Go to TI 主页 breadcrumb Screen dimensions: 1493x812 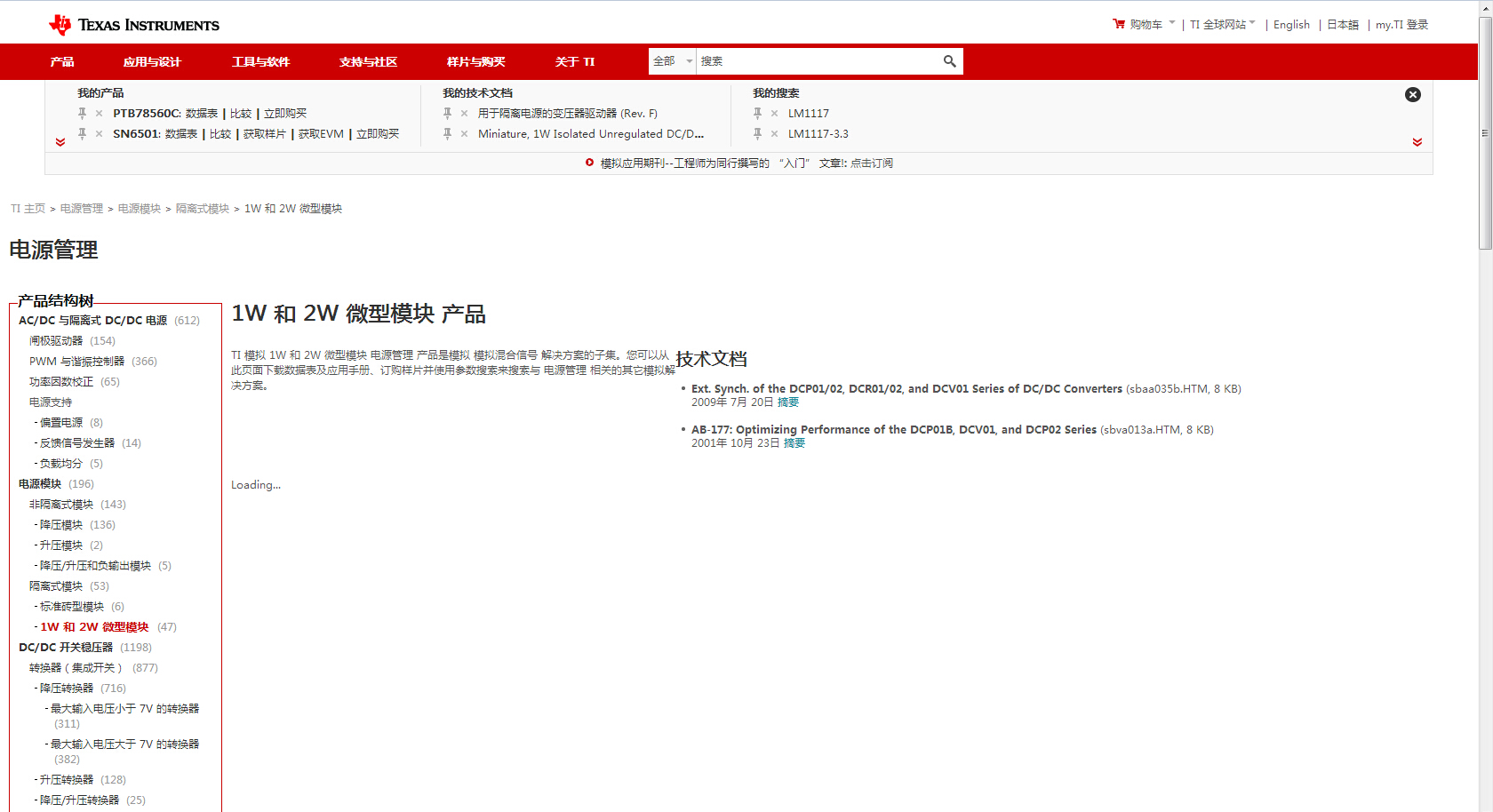[28, 209]
